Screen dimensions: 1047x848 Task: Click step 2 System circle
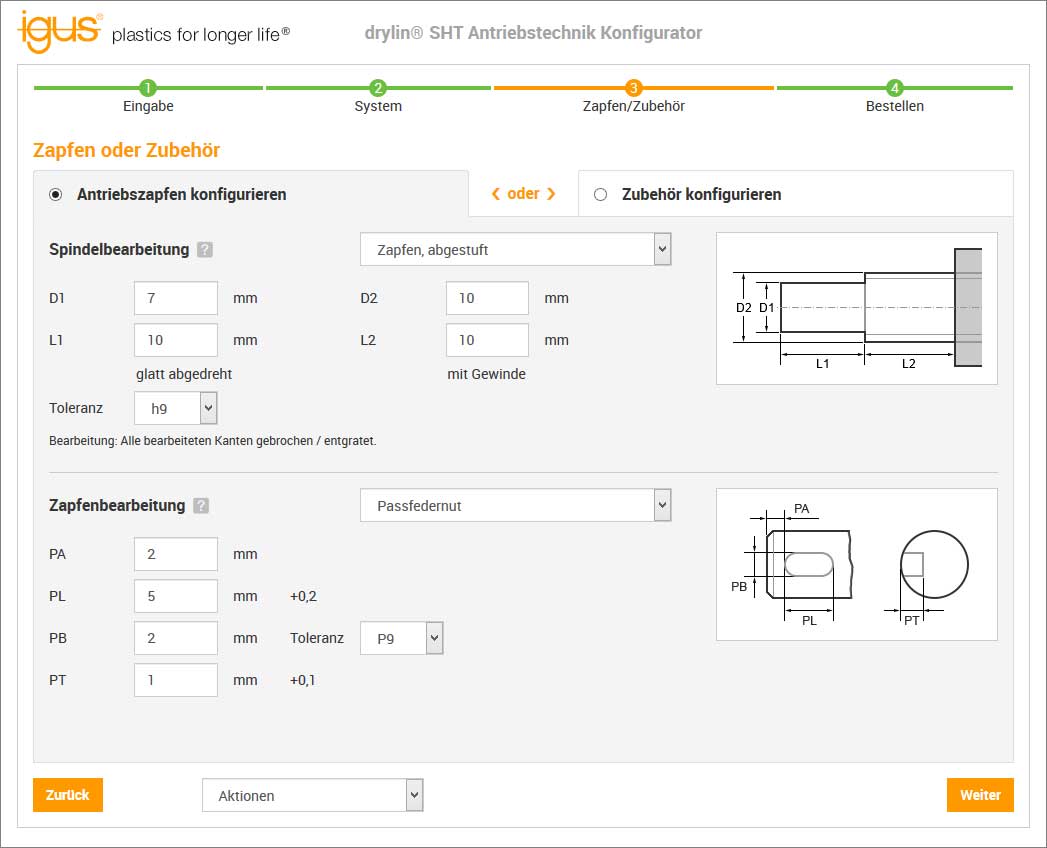click(x=378, y=88)
